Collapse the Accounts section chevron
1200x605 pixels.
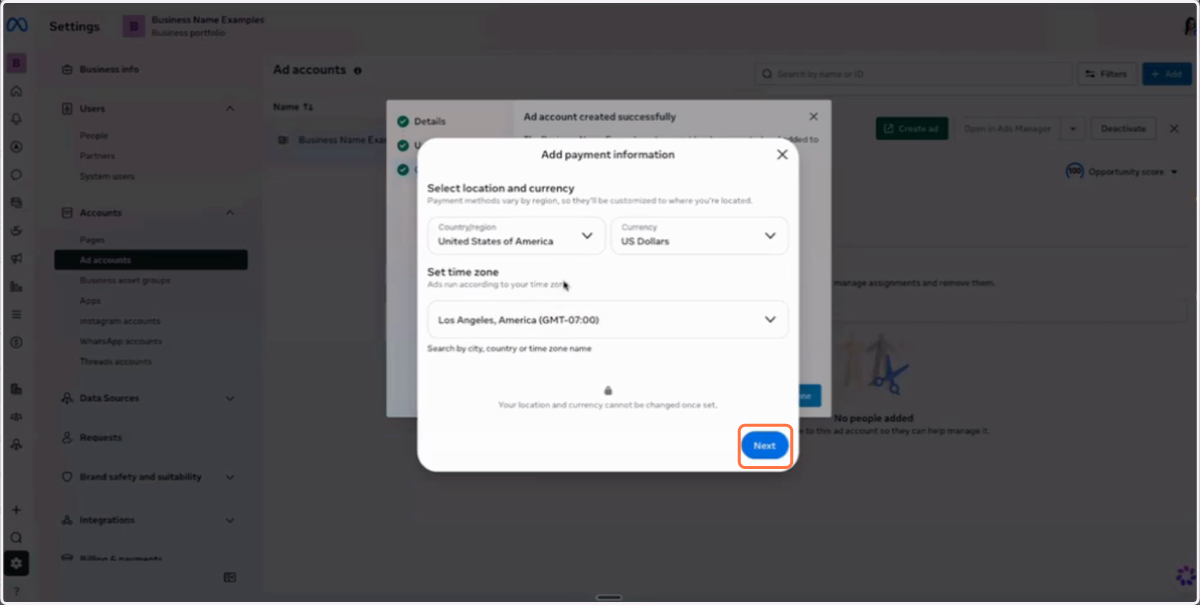tap(230, 213)
